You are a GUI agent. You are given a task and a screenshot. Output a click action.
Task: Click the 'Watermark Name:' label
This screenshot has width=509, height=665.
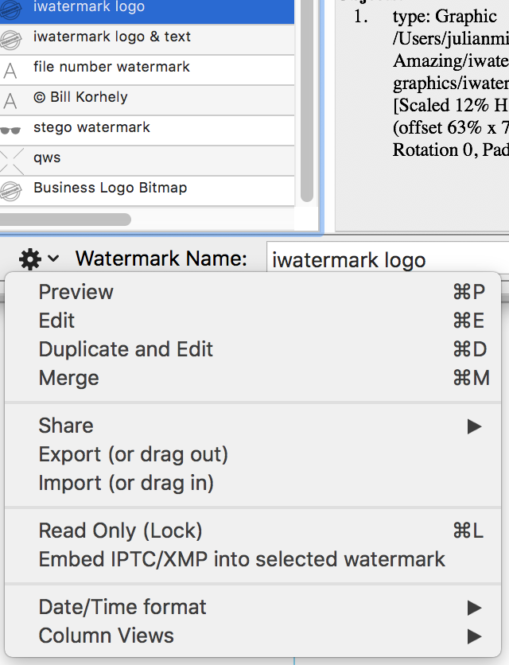coord(161,258)
